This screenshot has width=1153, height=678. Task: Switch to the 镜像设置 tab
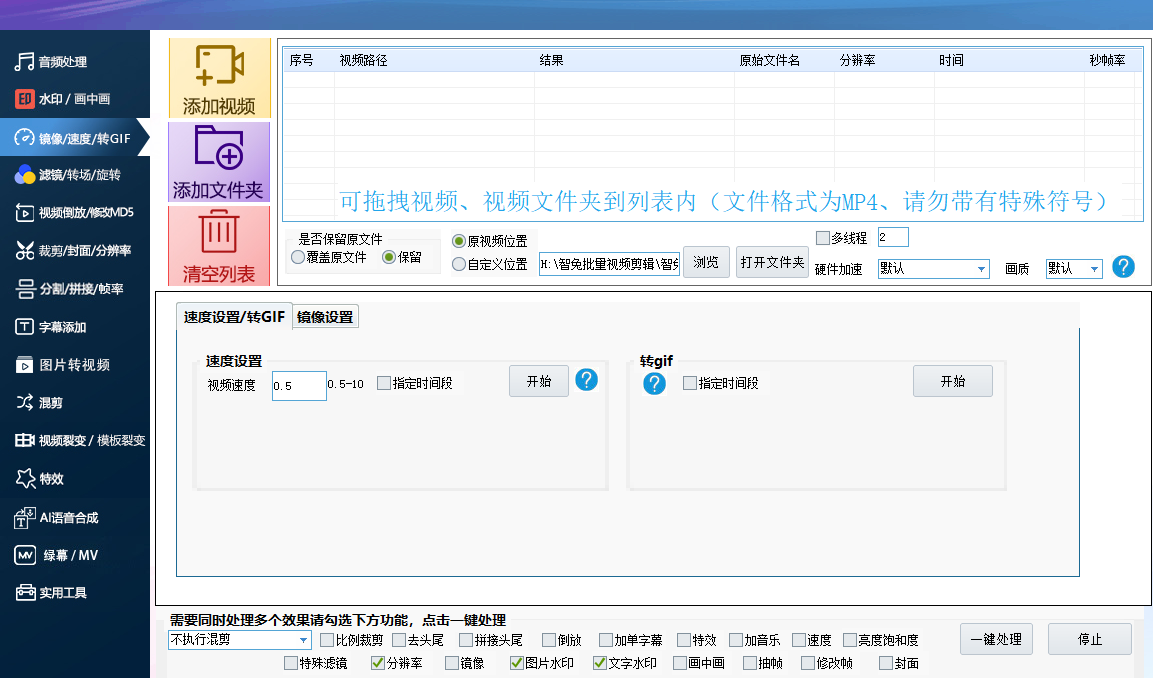coord(325,317)
